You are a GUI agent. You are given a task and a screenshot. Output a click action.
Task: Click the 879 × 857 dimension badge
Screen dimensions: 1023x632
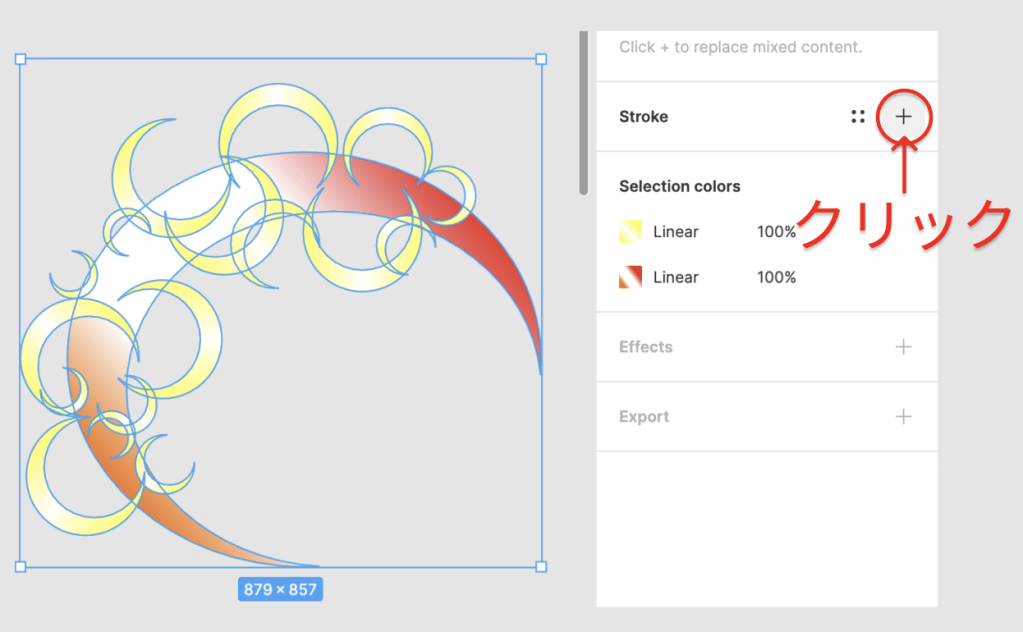click(280, 589)
